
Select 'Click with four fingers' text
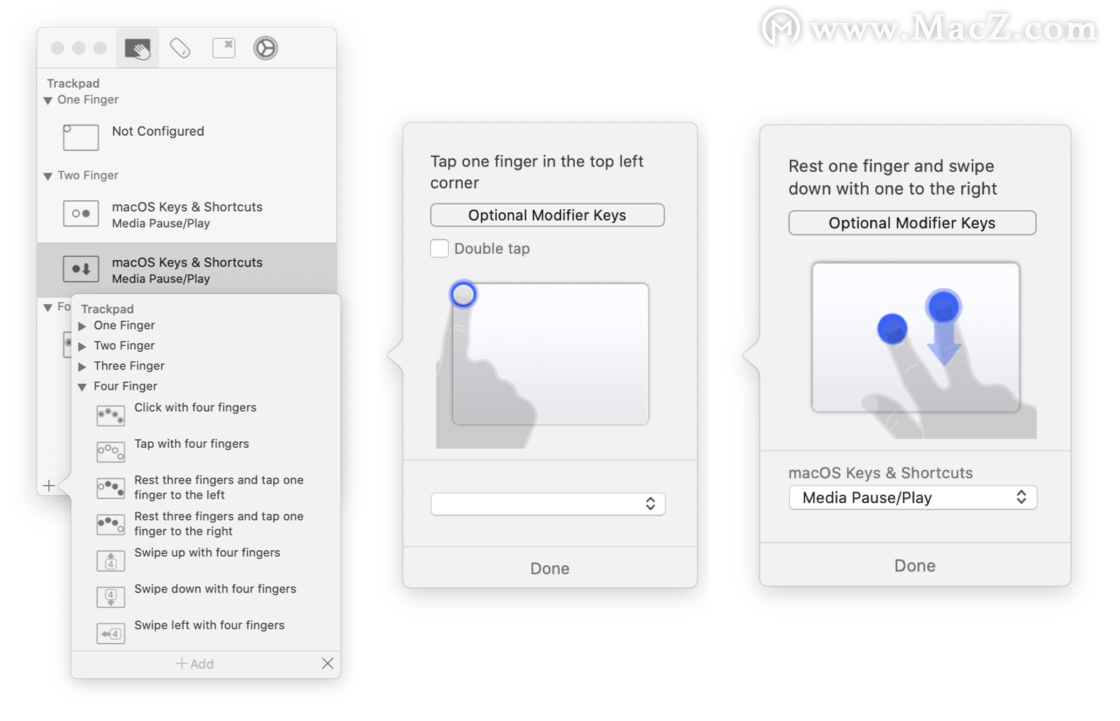(195, 407)
